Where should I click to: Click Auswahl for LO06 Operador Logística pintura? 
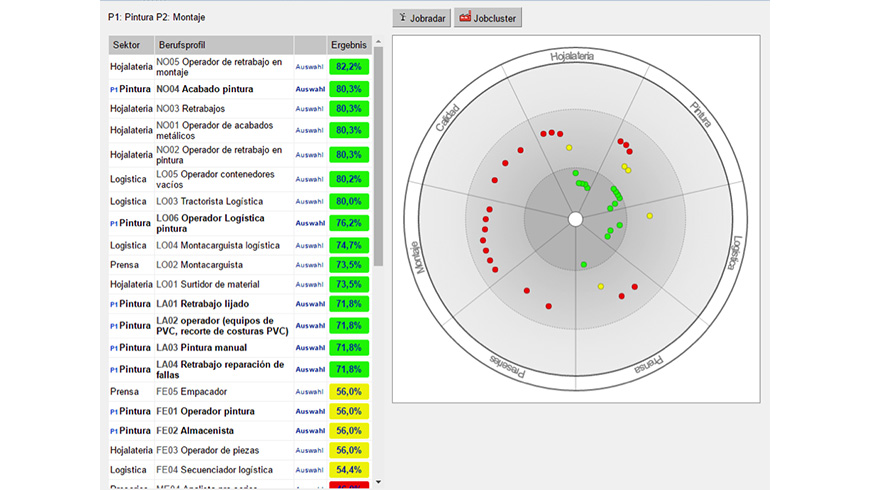tap(310, 223)
